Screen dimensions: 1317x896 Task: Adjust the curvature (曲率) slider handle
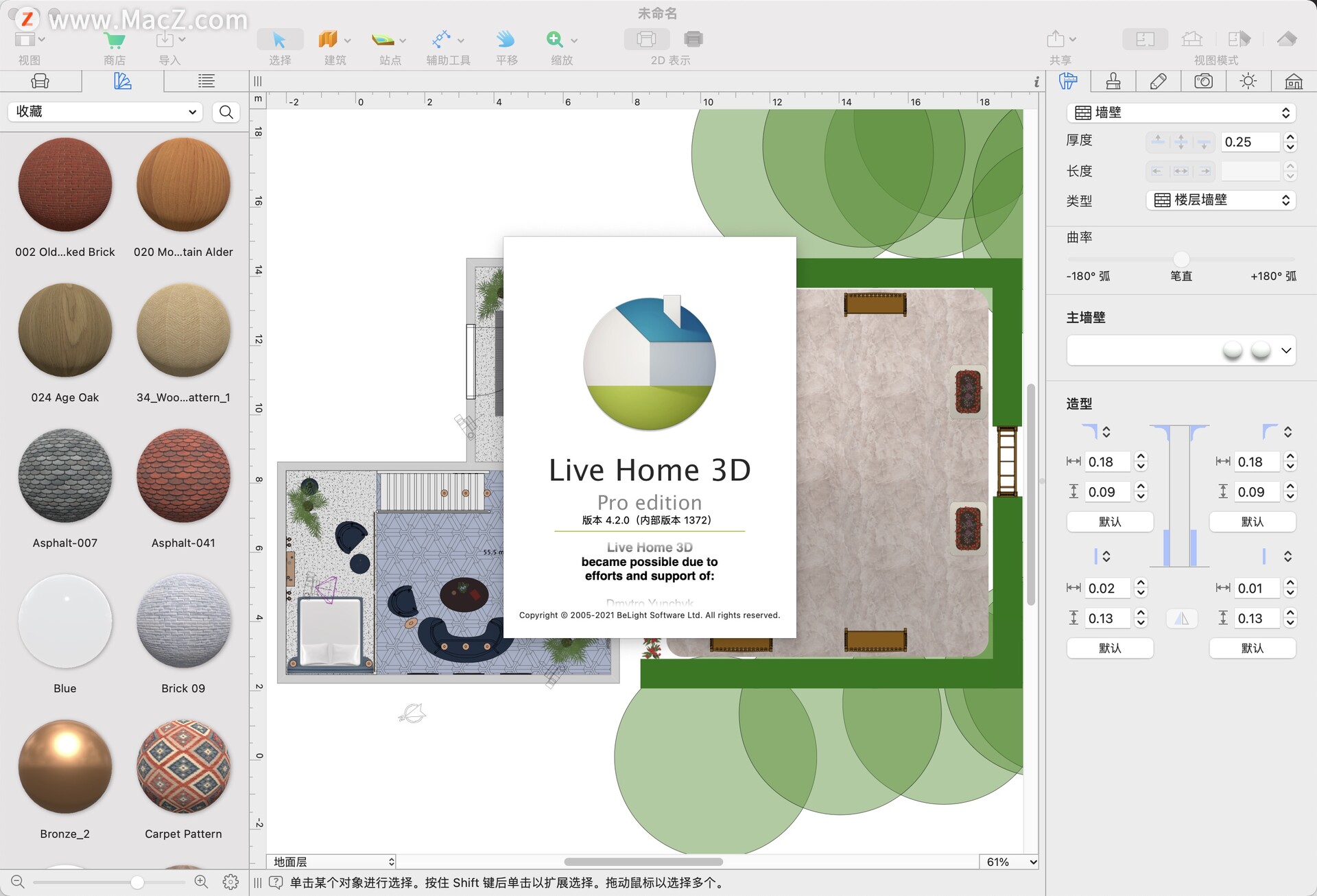pyautogui.click(x=1181, y=259)
